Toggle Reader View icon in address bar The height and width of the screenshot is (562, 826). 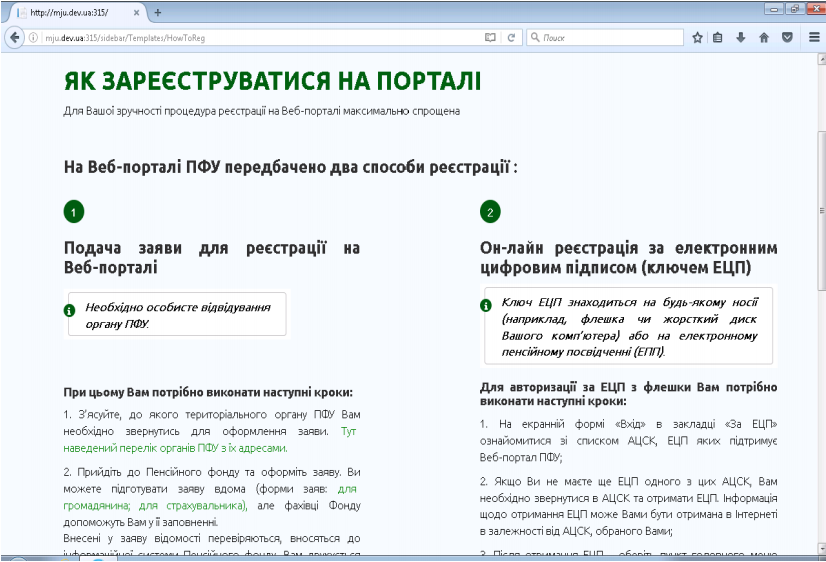[490, 38]
